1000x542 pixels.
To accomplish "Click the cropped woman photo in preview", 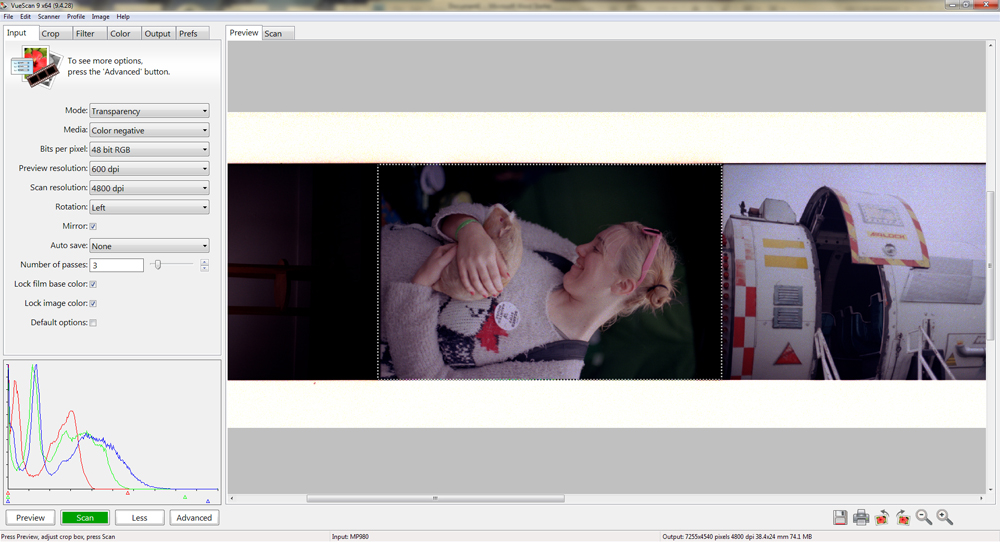I will coord(550,272).
